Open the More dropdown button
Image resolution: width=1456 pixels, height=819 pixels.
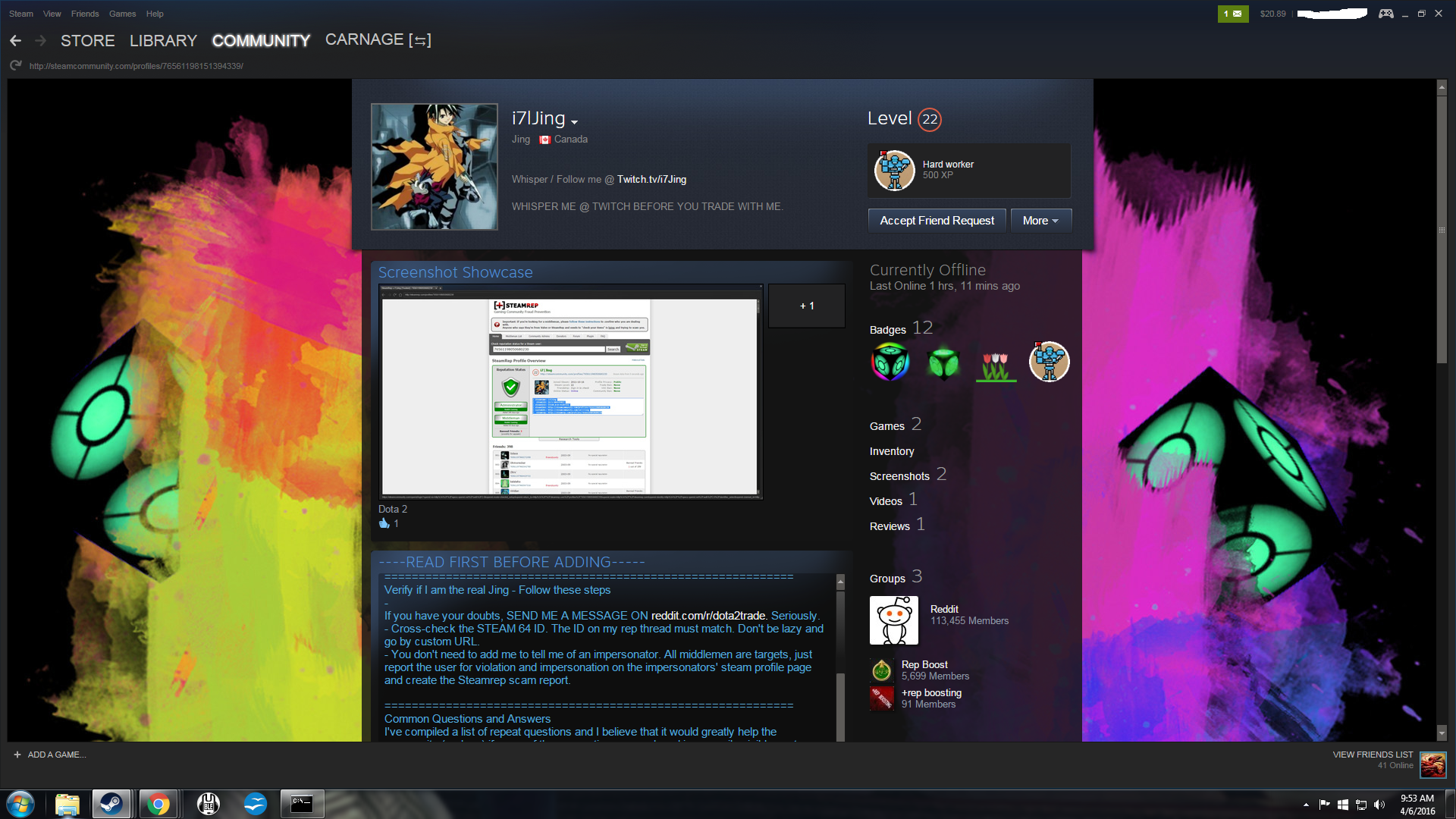(x=1040, y=221)
